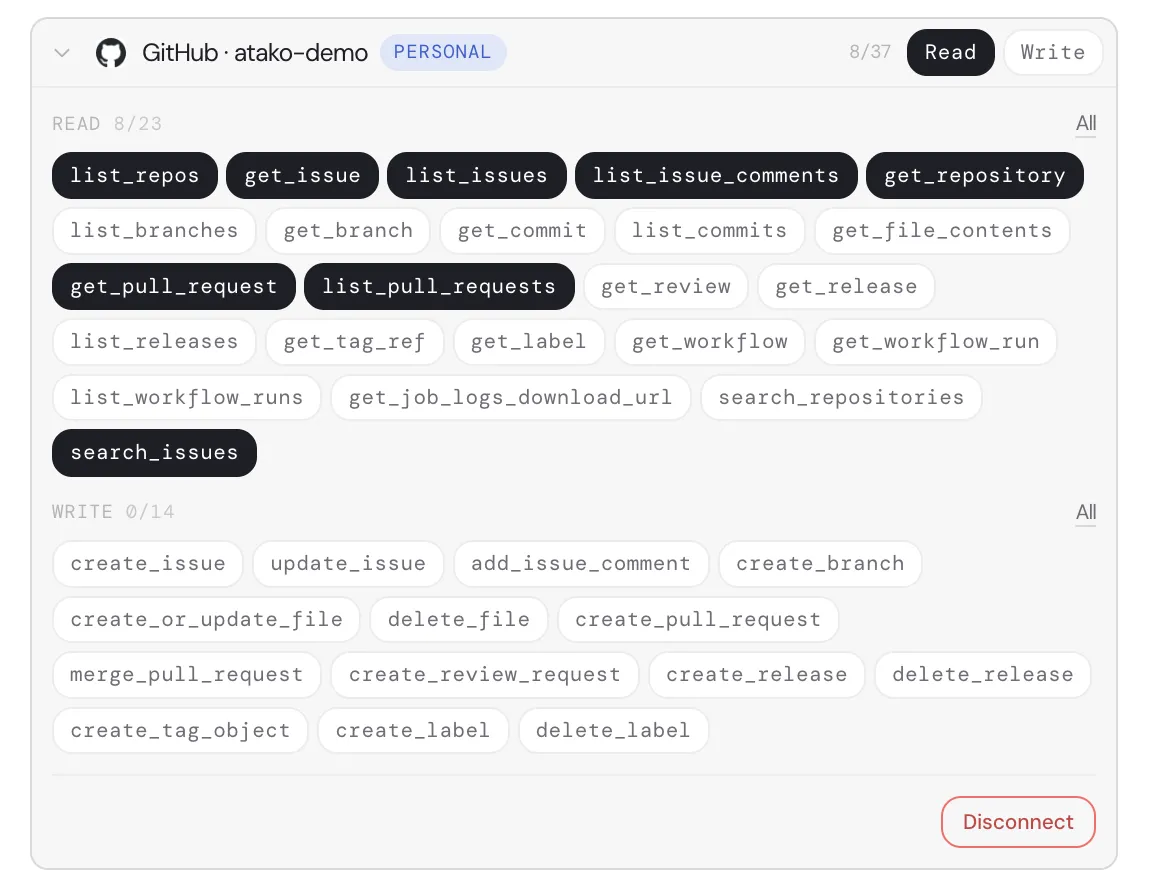
Task: Disconnect the GitHub account
Action: (x=1018, y=822)
